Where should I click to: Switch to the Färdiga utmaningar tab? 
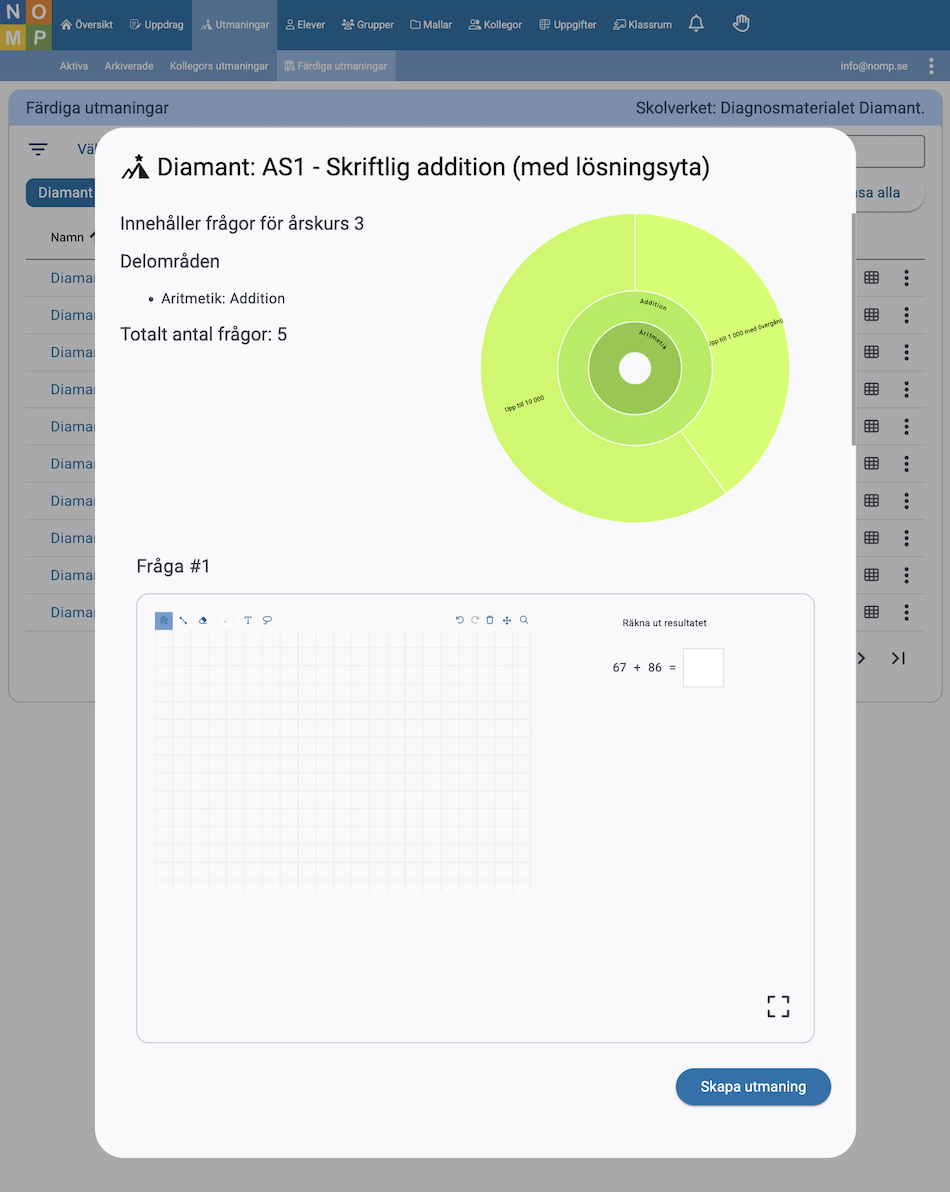(336, 66)
